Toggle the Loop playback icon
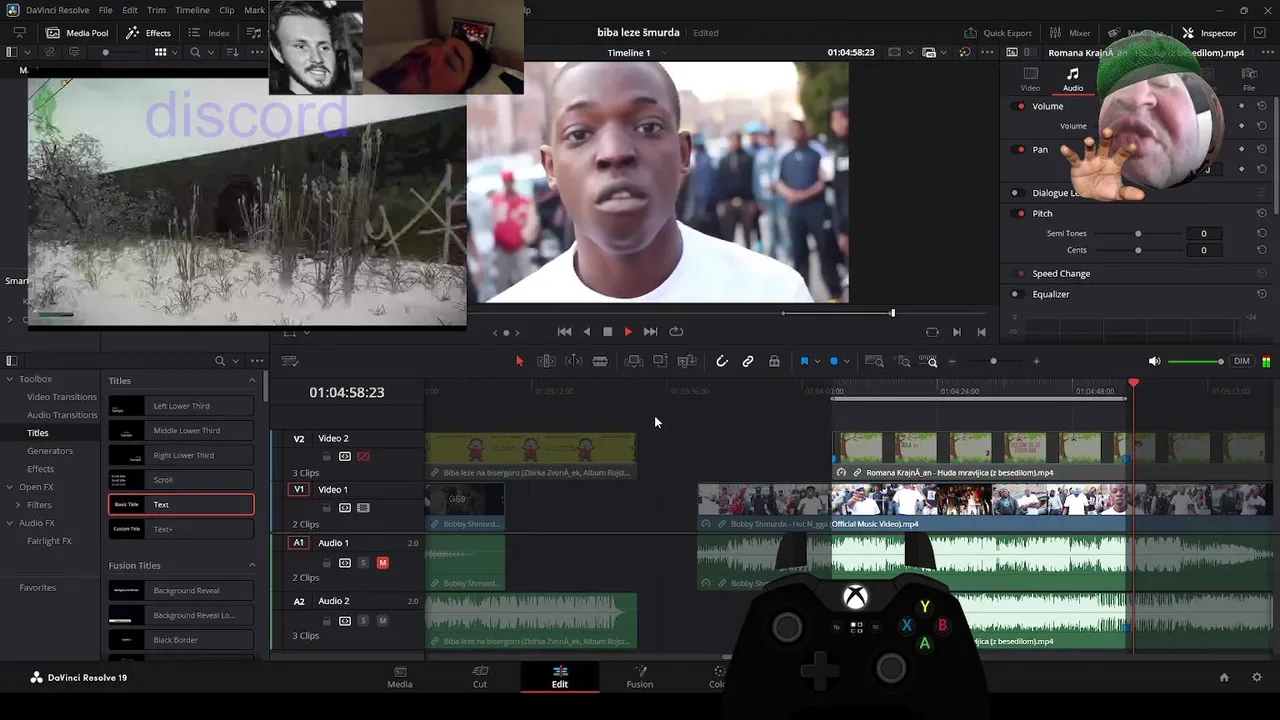 pos(676,332)
